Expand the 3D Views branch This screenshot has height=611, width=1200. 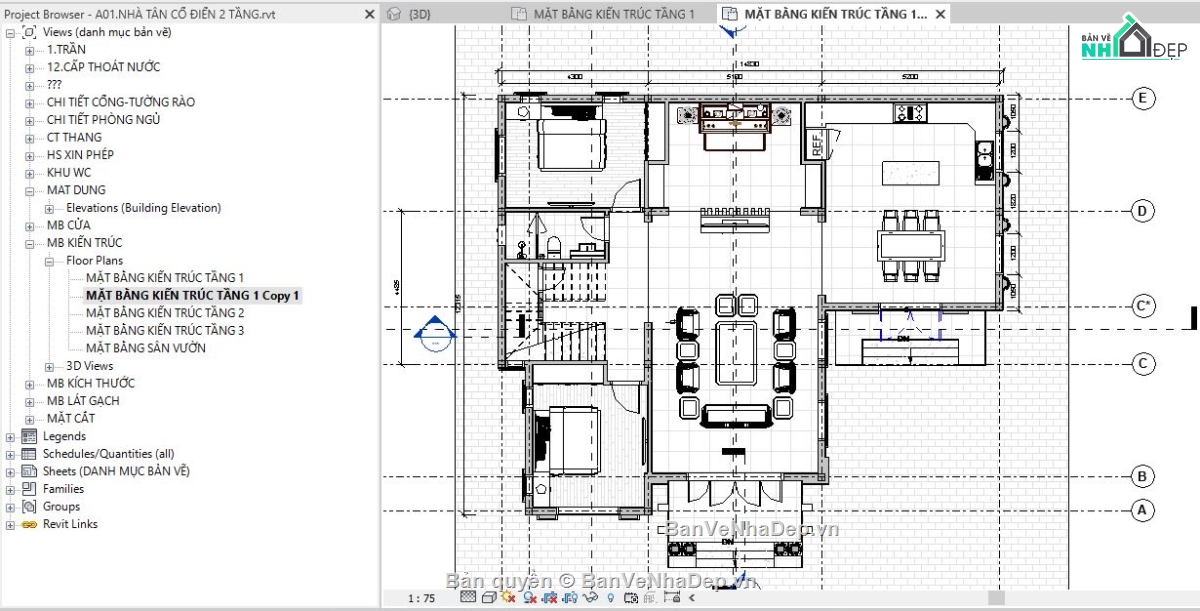pos(47,365)
